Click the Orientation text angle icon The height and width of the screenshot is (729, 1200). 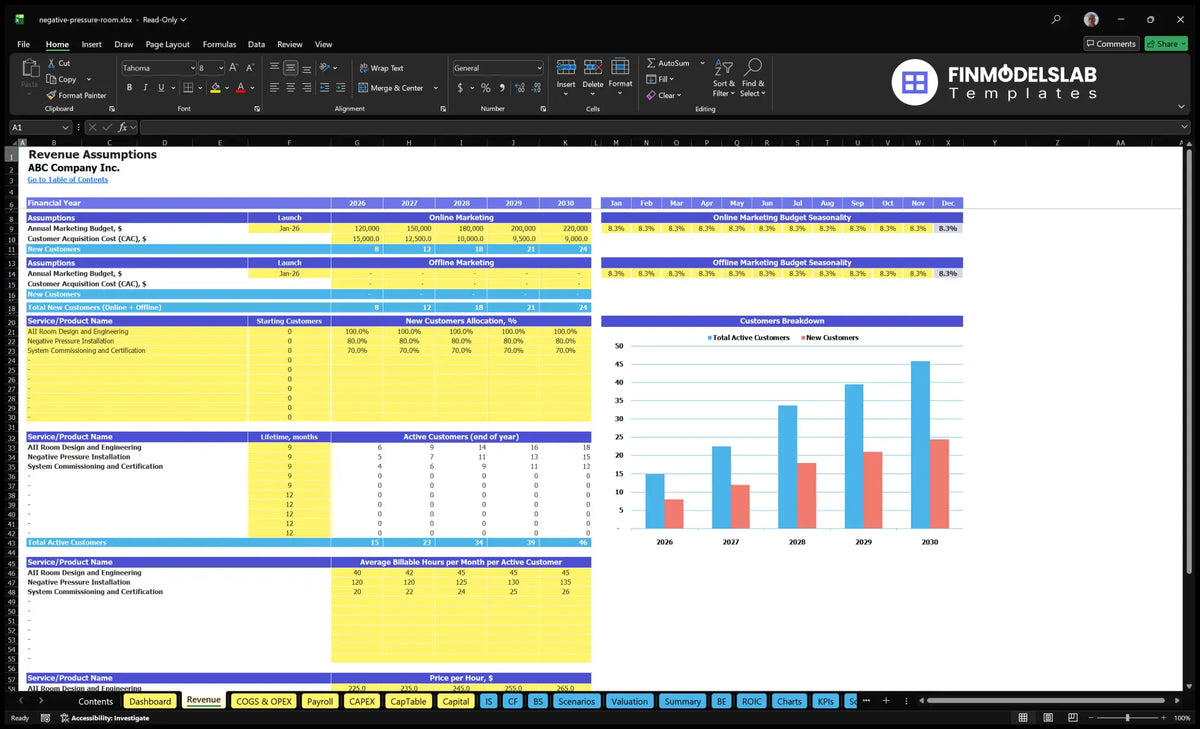325,68
